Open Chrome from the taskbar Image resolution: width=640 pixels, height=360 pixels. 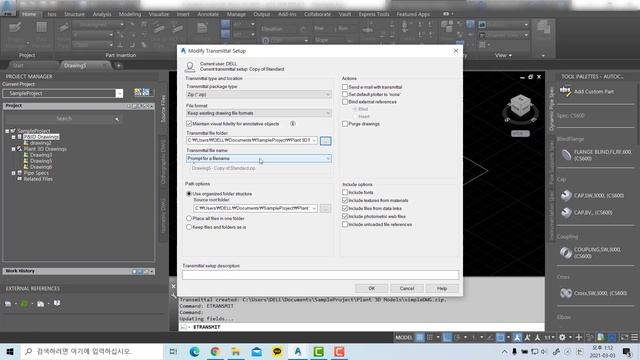(x=215, y=351)
